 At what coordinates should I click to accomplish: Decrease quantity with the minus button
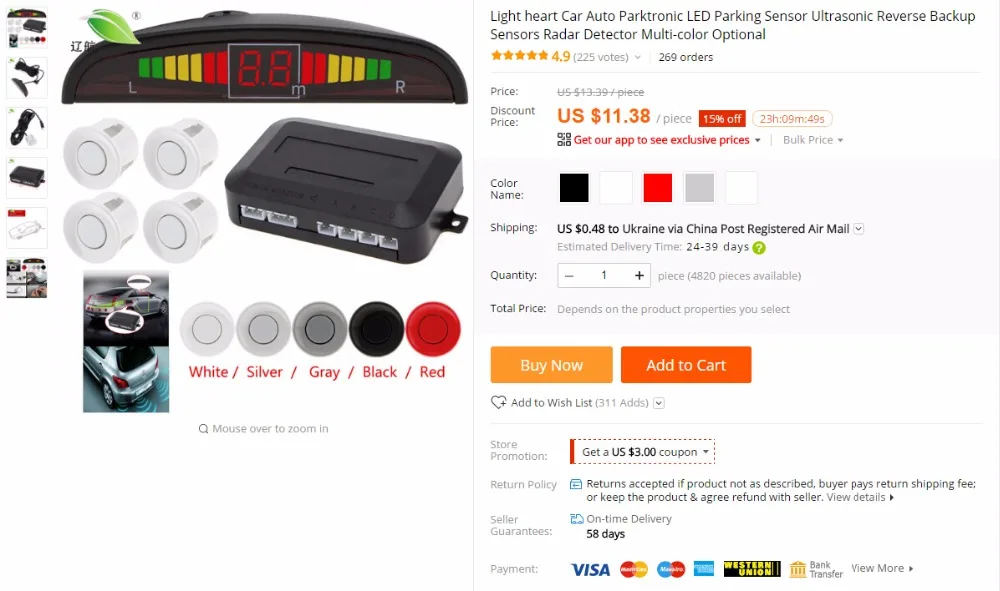570,275
